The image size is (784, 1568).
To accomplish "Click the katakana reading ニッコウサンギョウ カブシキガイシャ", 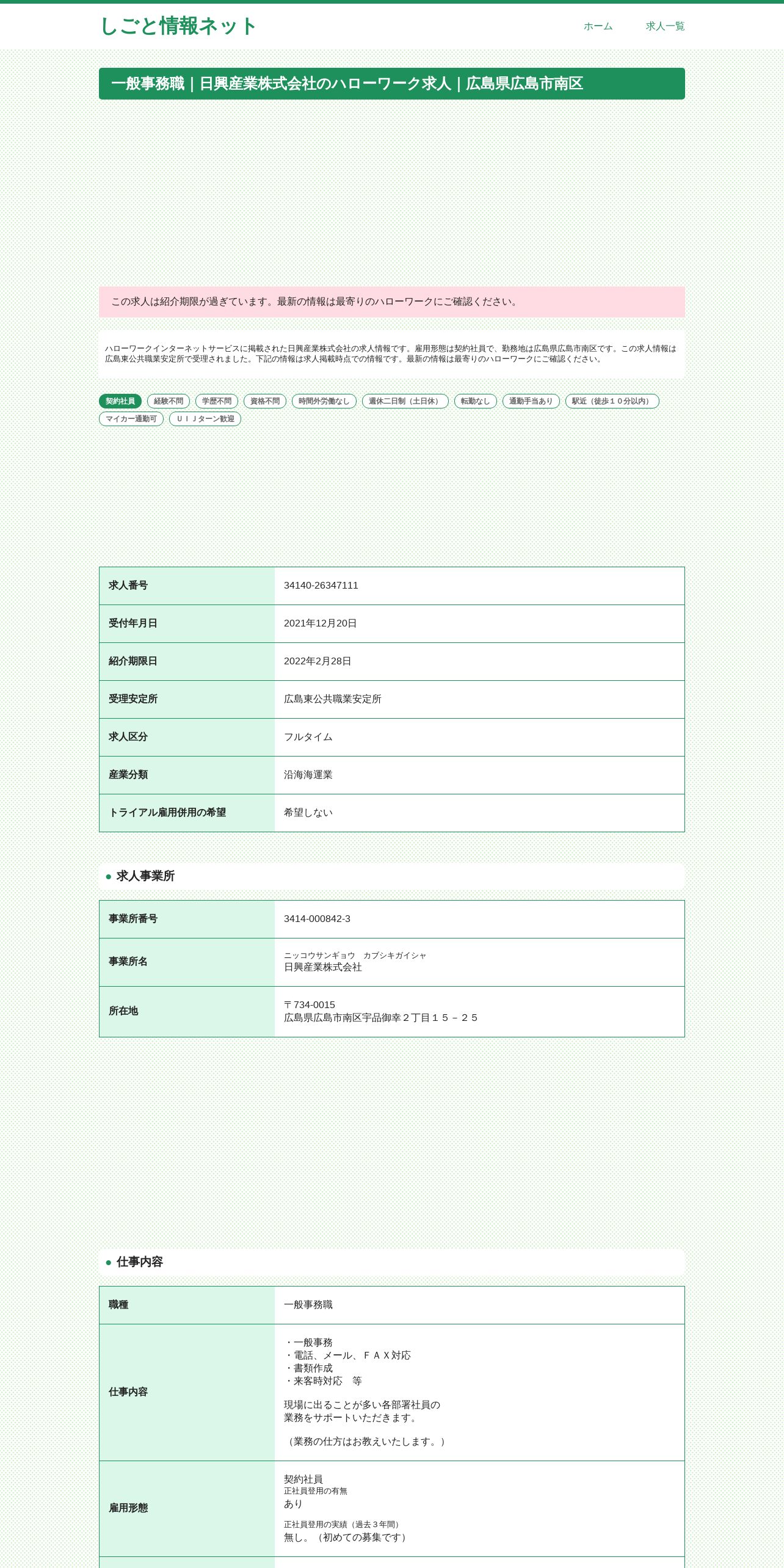I will pyautogui.click(x=355, y=956).
